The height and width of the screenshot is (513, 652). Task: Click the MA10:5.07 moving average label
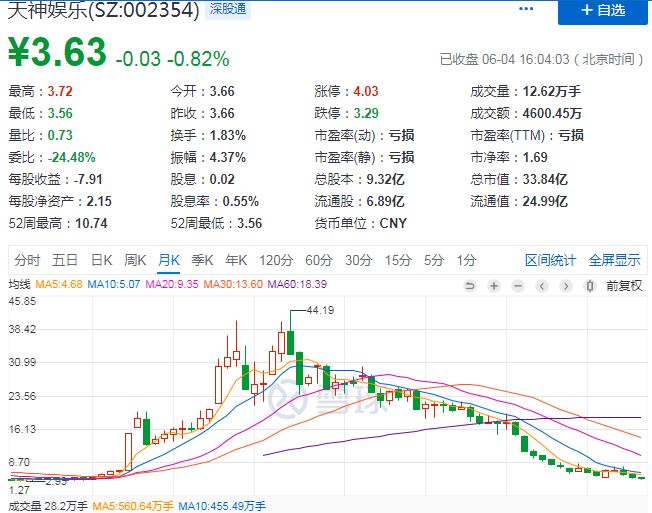[114, 284]
